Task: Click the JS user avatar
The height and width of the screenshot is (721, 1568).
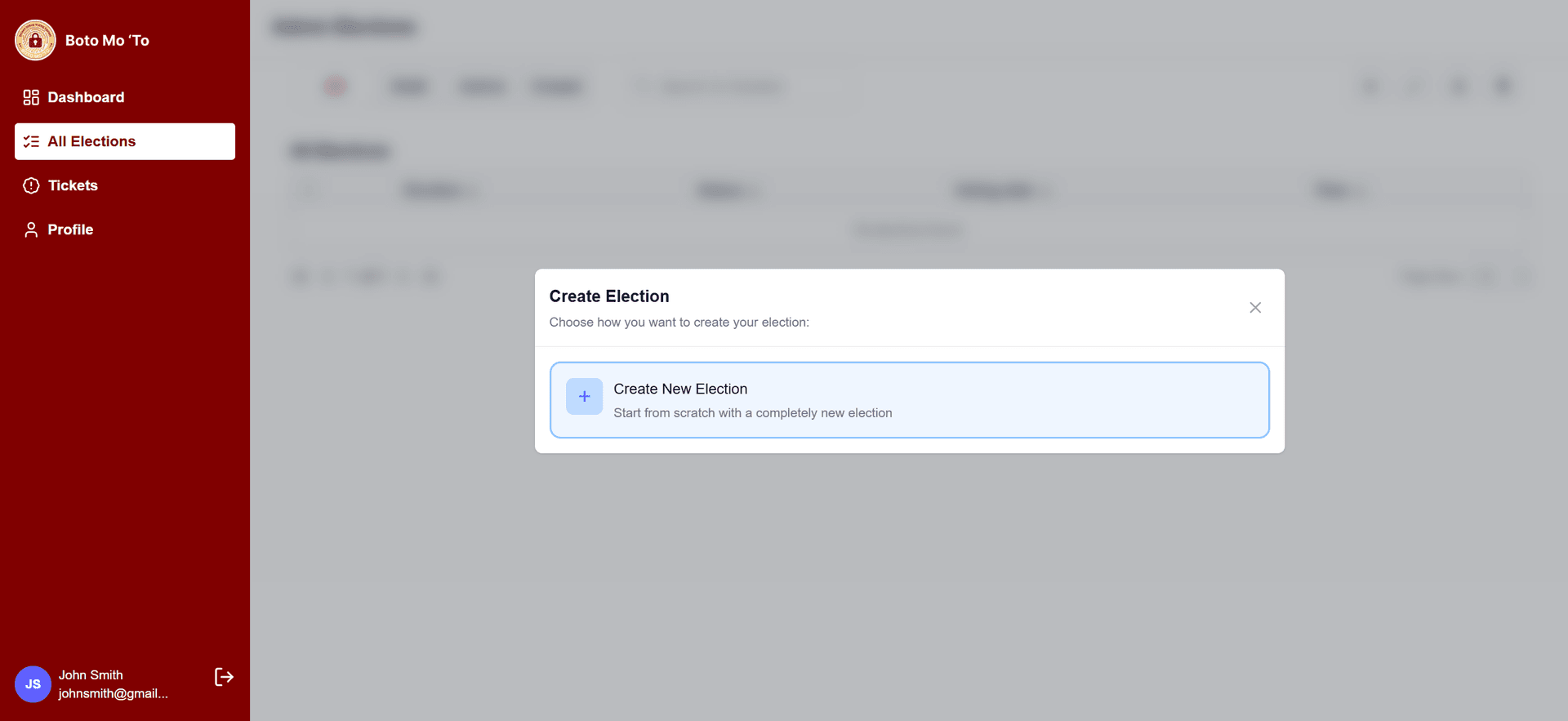Action: [x=33, y=684]
